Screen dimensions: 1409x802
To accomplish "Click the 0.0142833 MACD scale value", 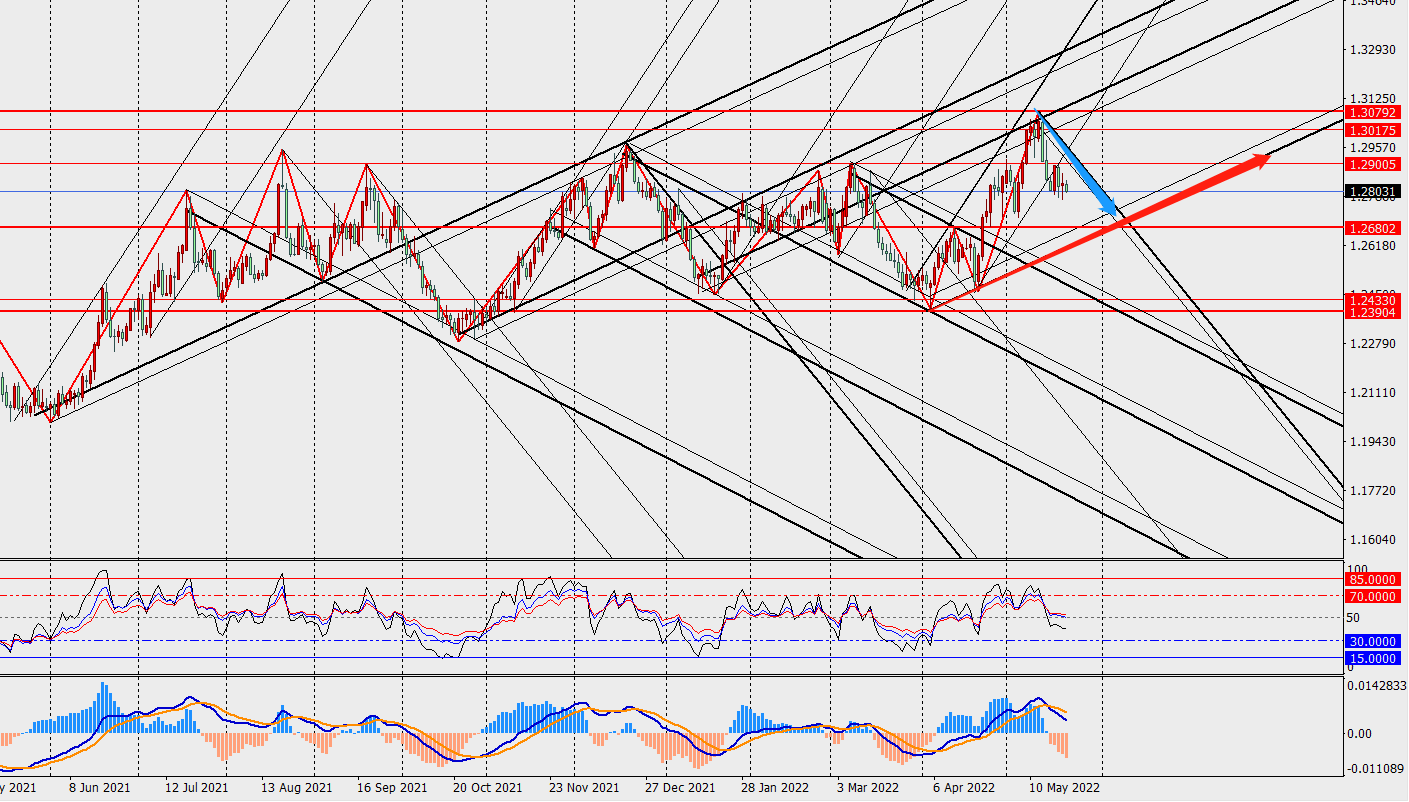I will click(1378, 685).
